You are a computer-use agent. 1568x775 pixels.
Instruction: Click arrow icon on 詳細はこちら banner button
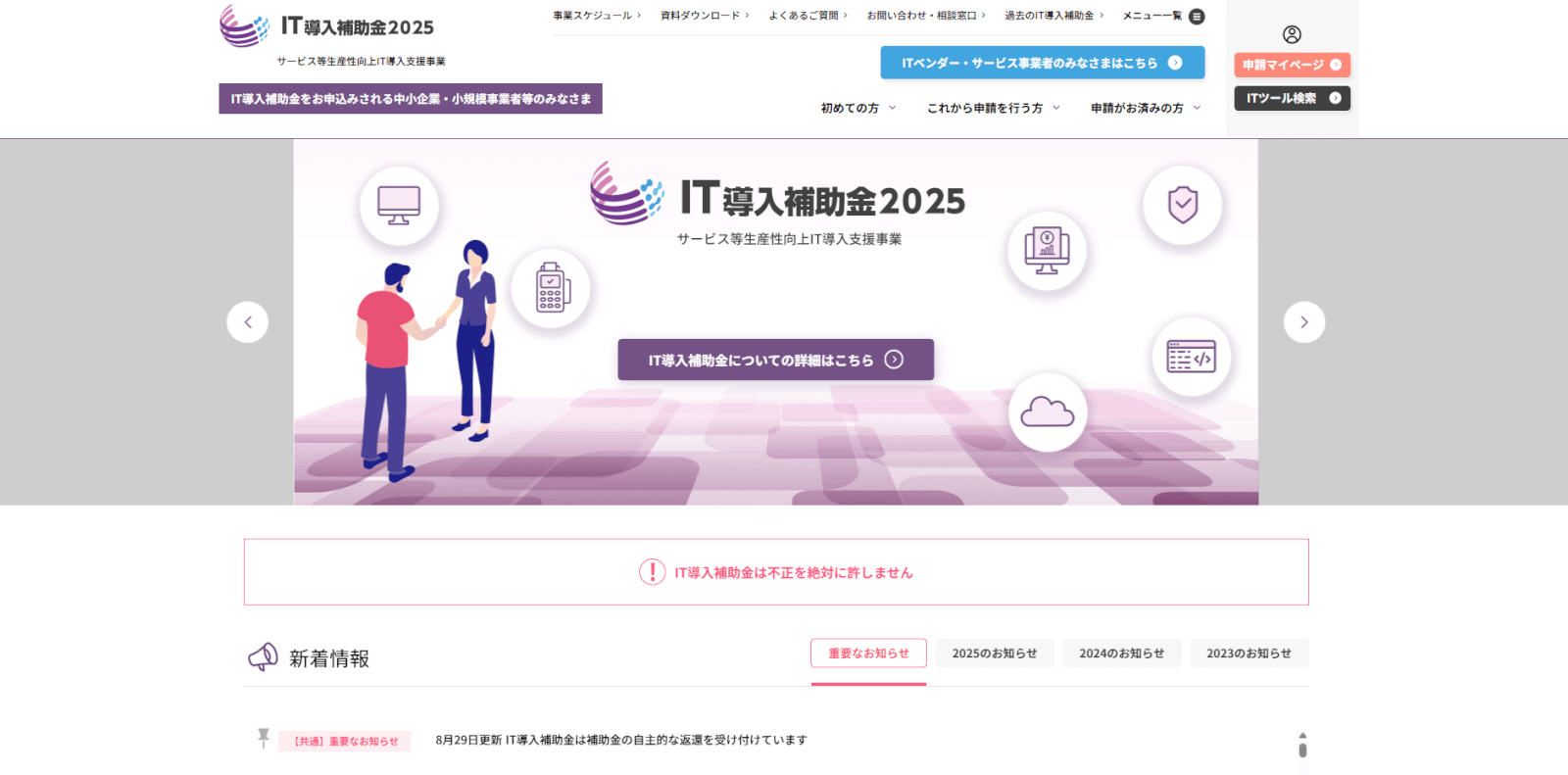point(894,360)
